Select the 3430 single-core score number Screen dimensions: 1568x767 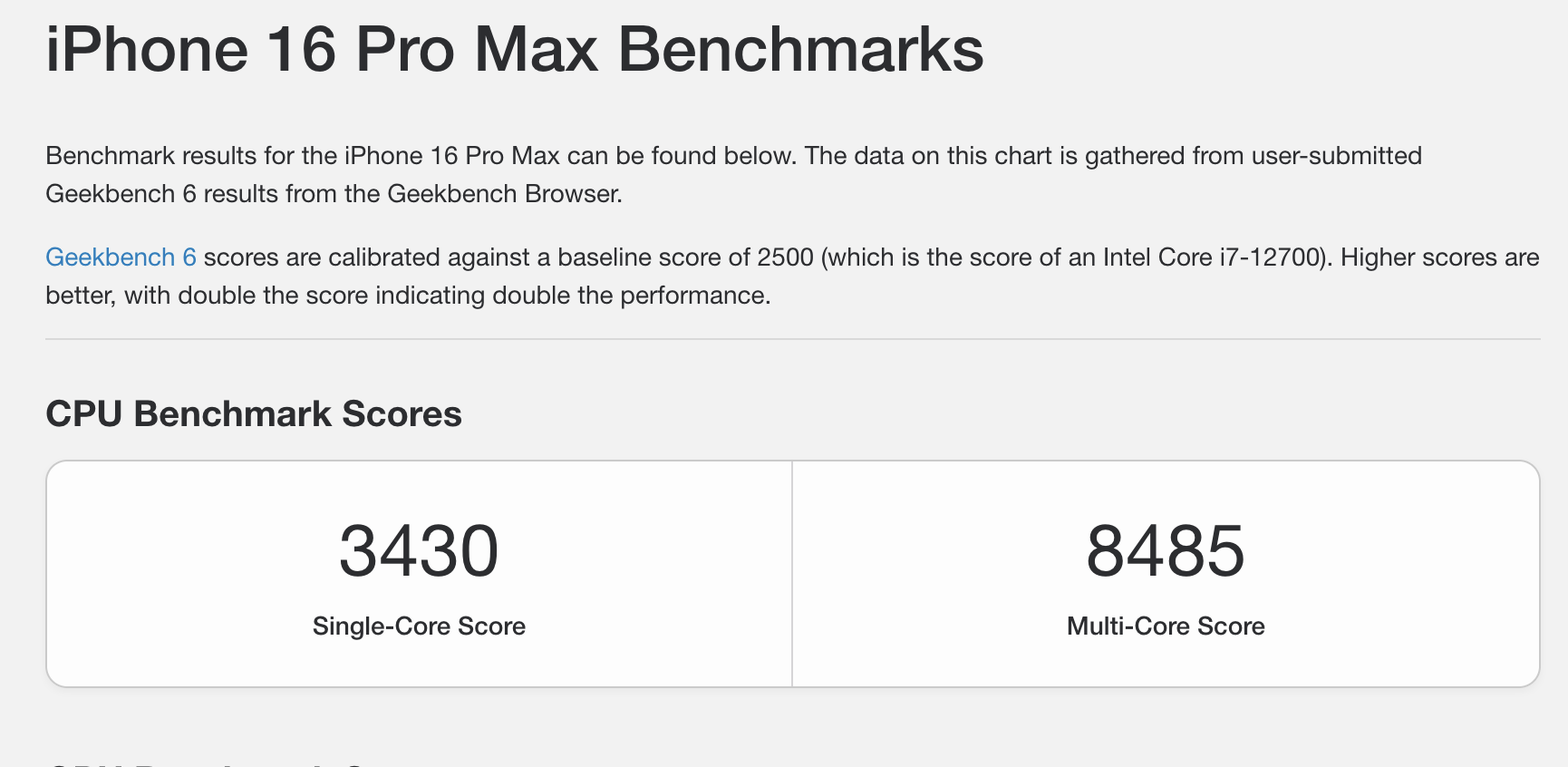click(419, 551)
